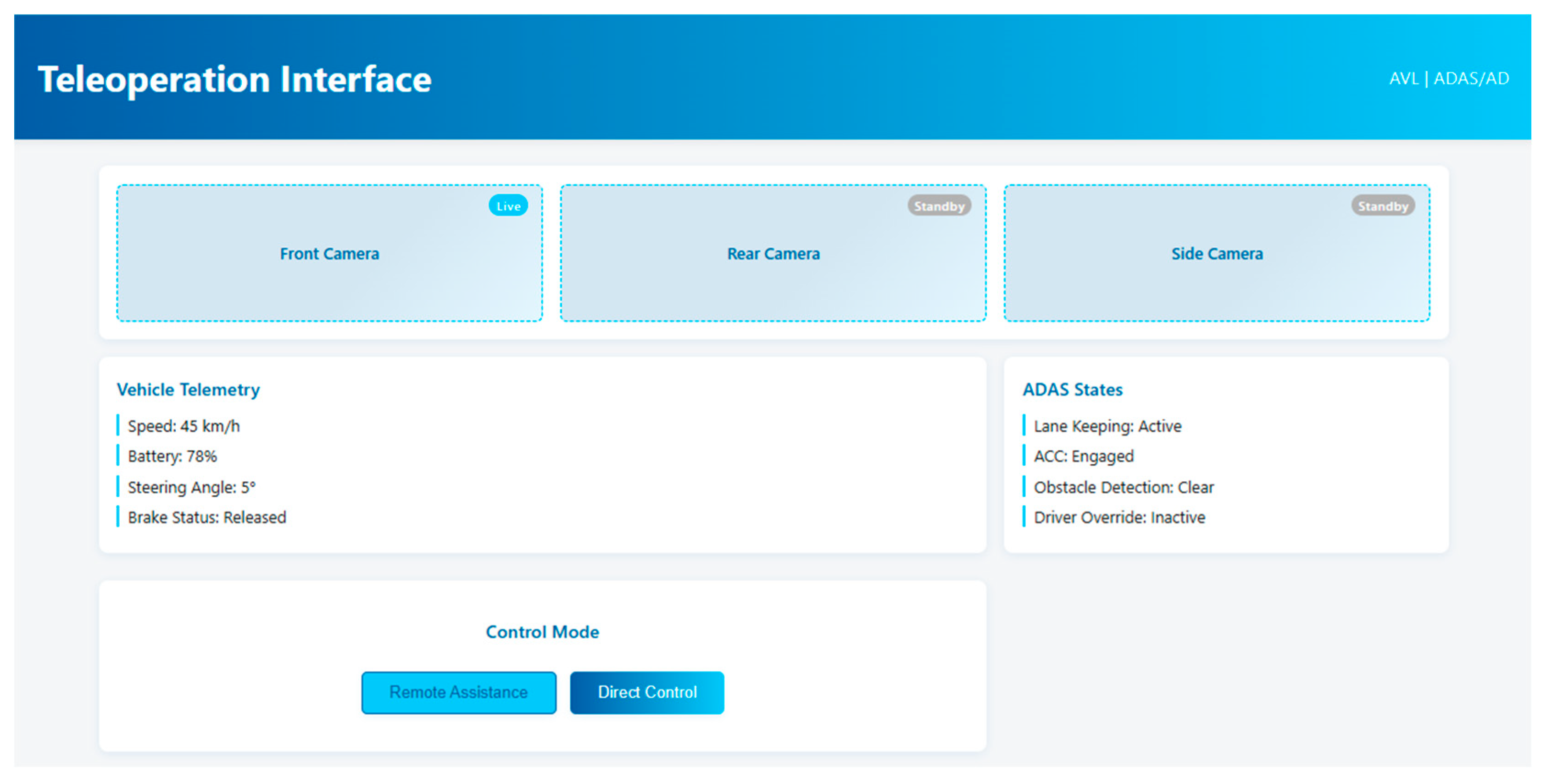This screenshot has width=1541, height=784.
Task: Click the Vehicle Telemetry heading
Action: point(188,389)
